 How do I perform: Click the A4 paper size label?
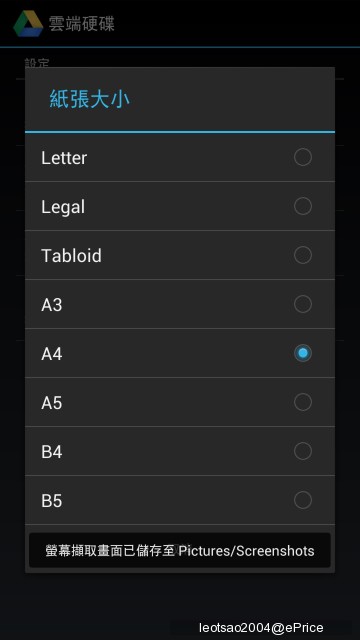[52, 354]
